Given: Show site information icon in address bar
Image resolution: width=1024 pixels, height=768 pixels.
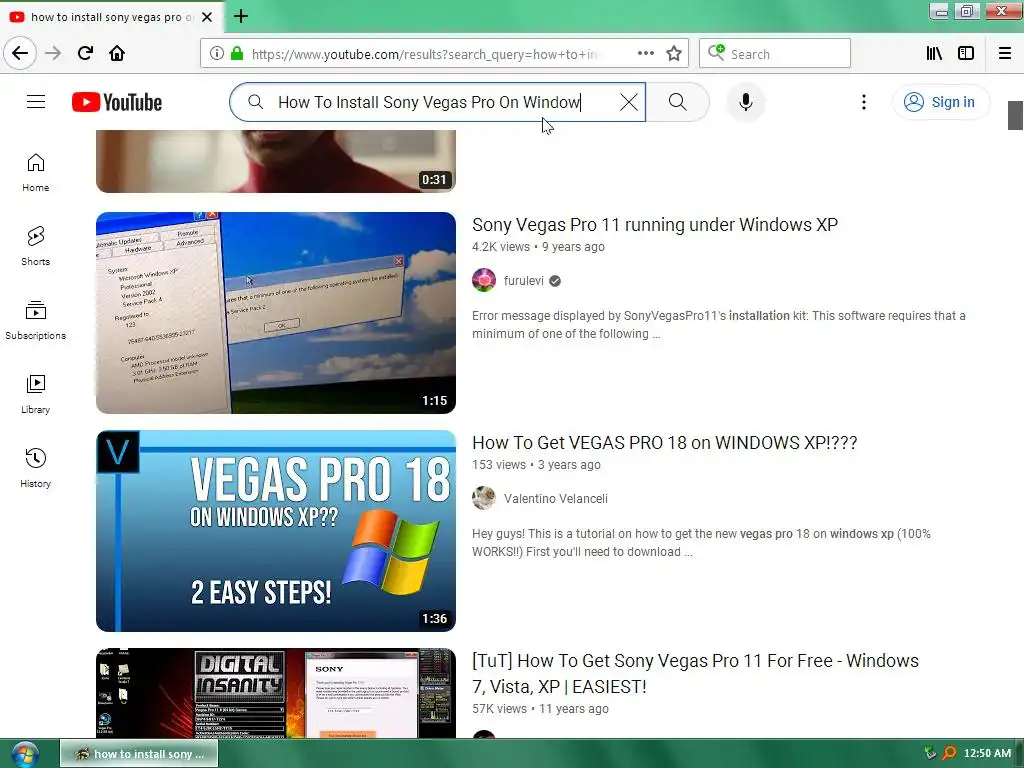Looking at the screenshot, I should (217, 54).
